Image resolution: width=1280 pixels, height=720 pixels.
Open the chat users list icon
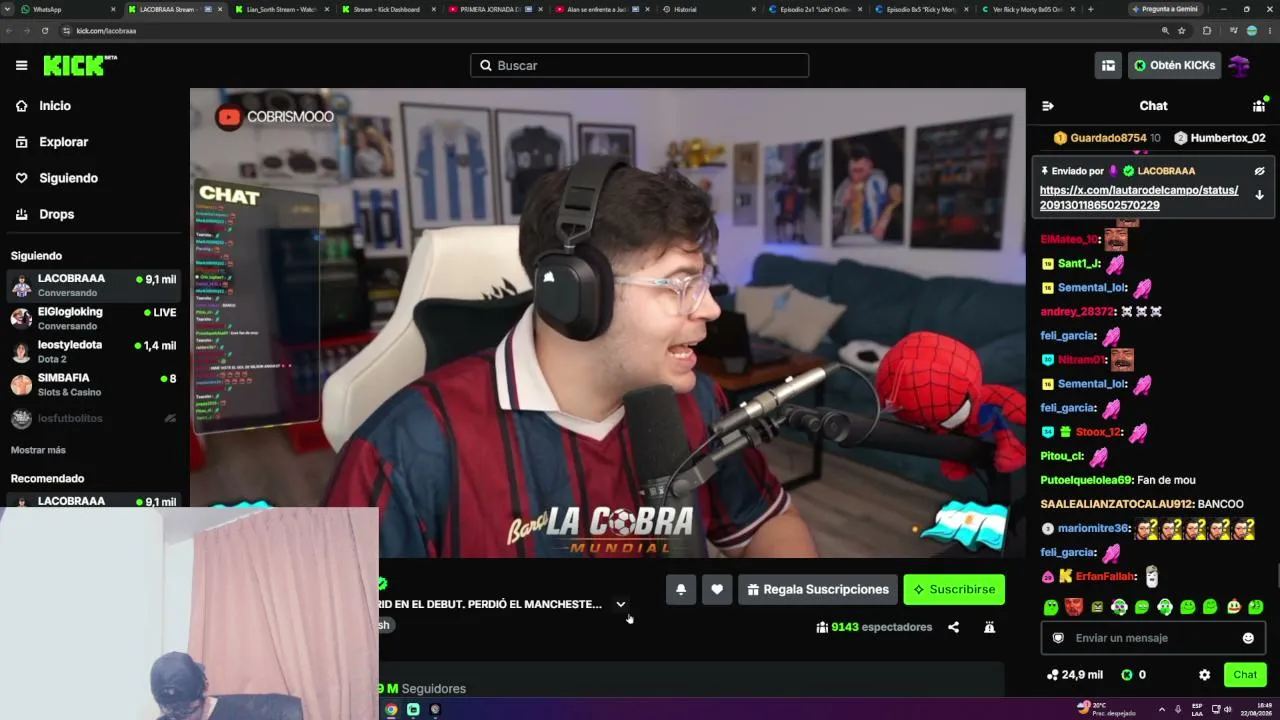1258,106
